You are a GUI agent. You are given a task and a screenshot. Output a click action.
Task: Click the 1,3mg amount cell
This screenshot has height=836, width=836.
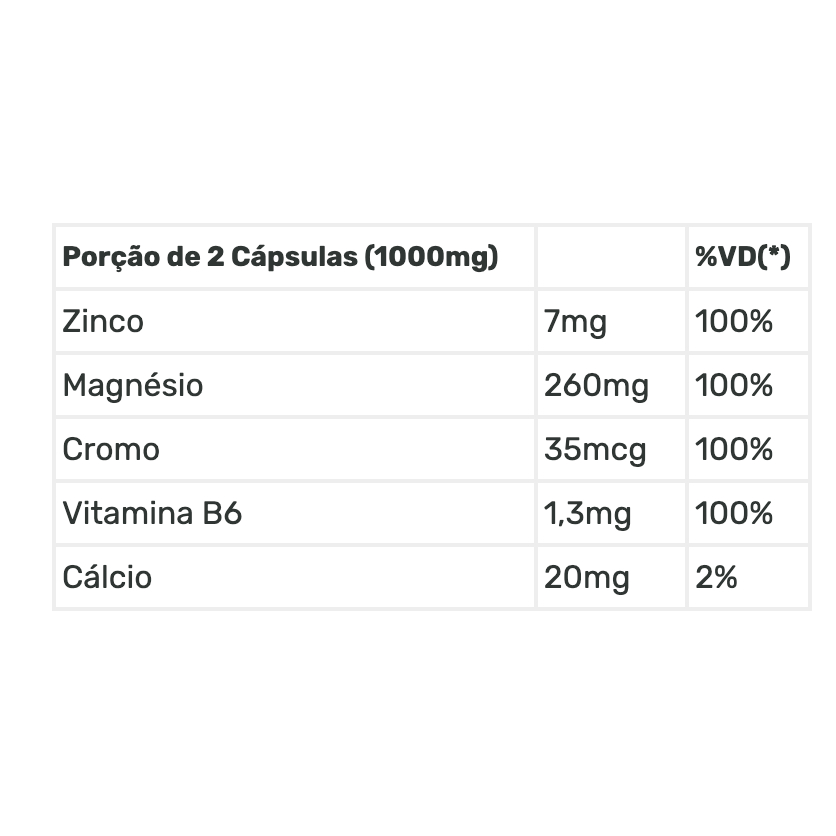[x=587, y=513]
